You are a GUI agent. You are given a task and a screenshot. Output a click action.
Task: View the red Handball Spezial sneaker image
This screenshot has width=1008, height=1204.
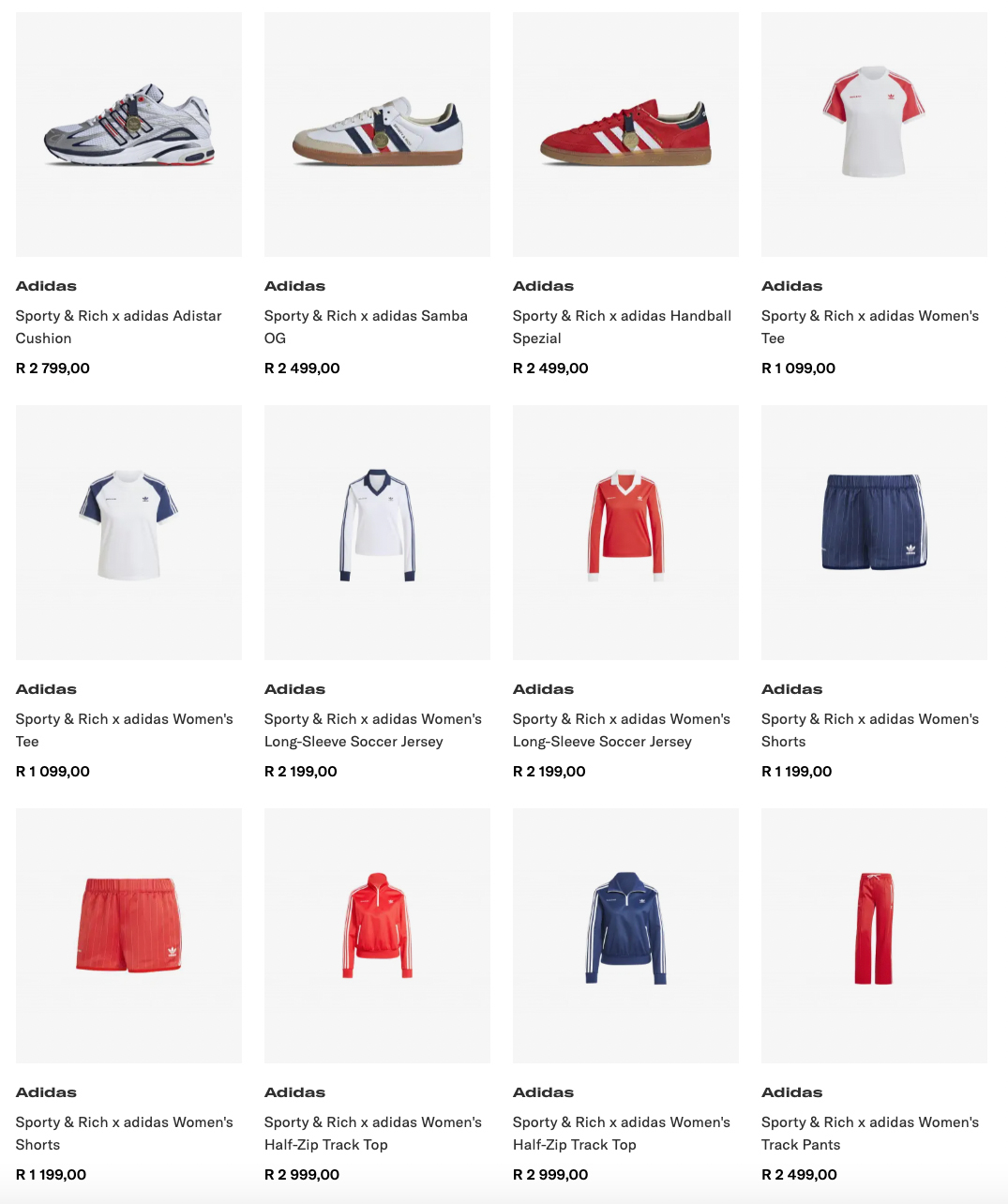pos(625,134)
